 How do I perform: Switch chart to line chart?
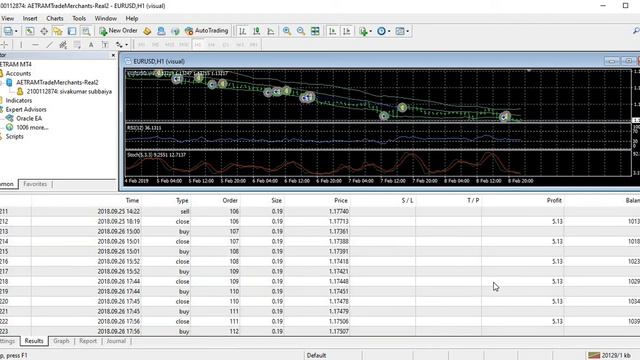pos(271,31)
